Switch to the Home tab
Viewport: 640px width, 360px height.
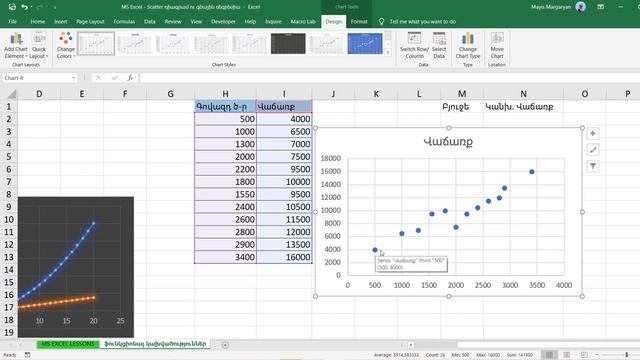coord(38,22)
